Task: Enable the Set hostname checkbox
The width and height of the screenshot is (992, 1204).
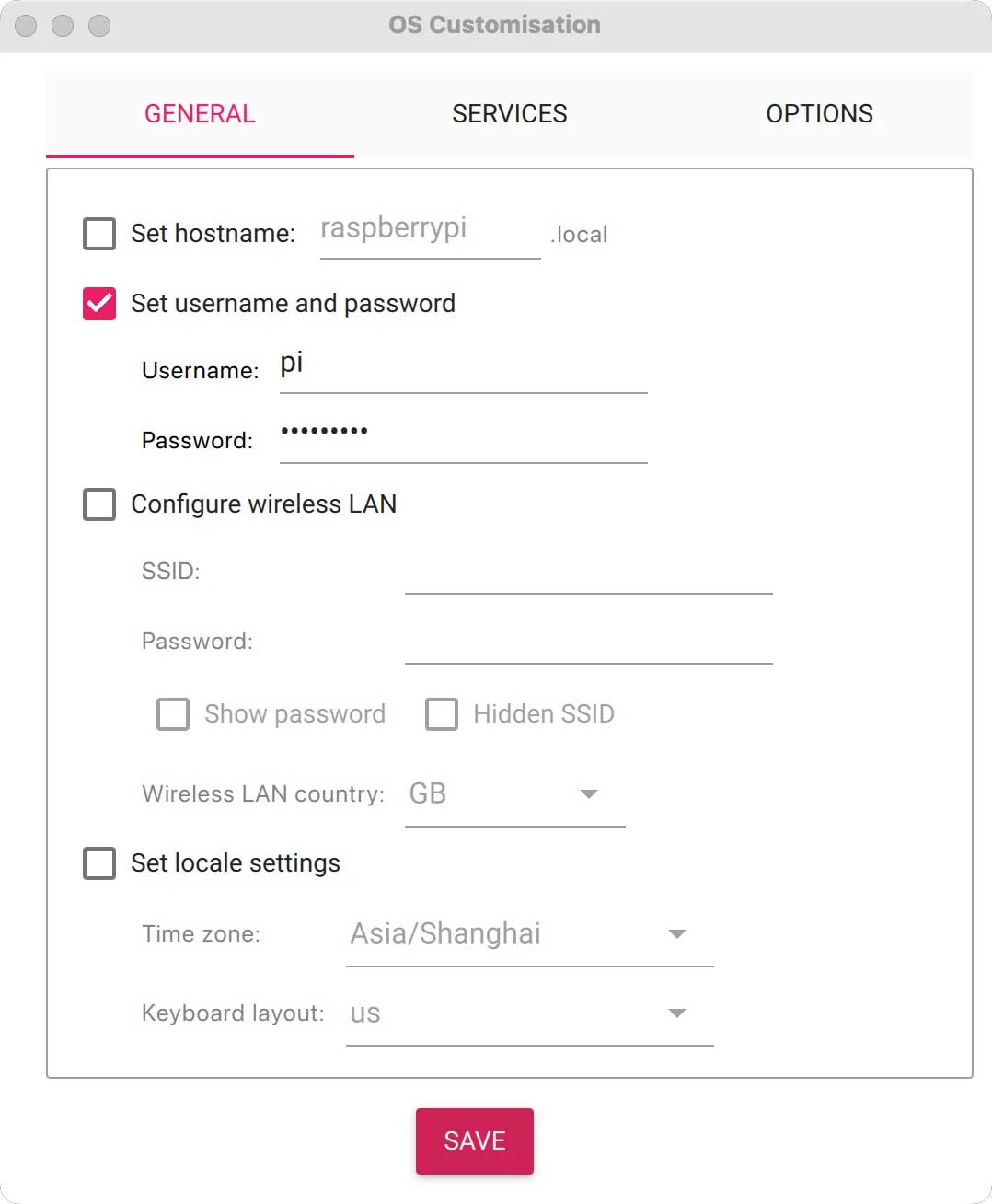Action: click(99, 234)
